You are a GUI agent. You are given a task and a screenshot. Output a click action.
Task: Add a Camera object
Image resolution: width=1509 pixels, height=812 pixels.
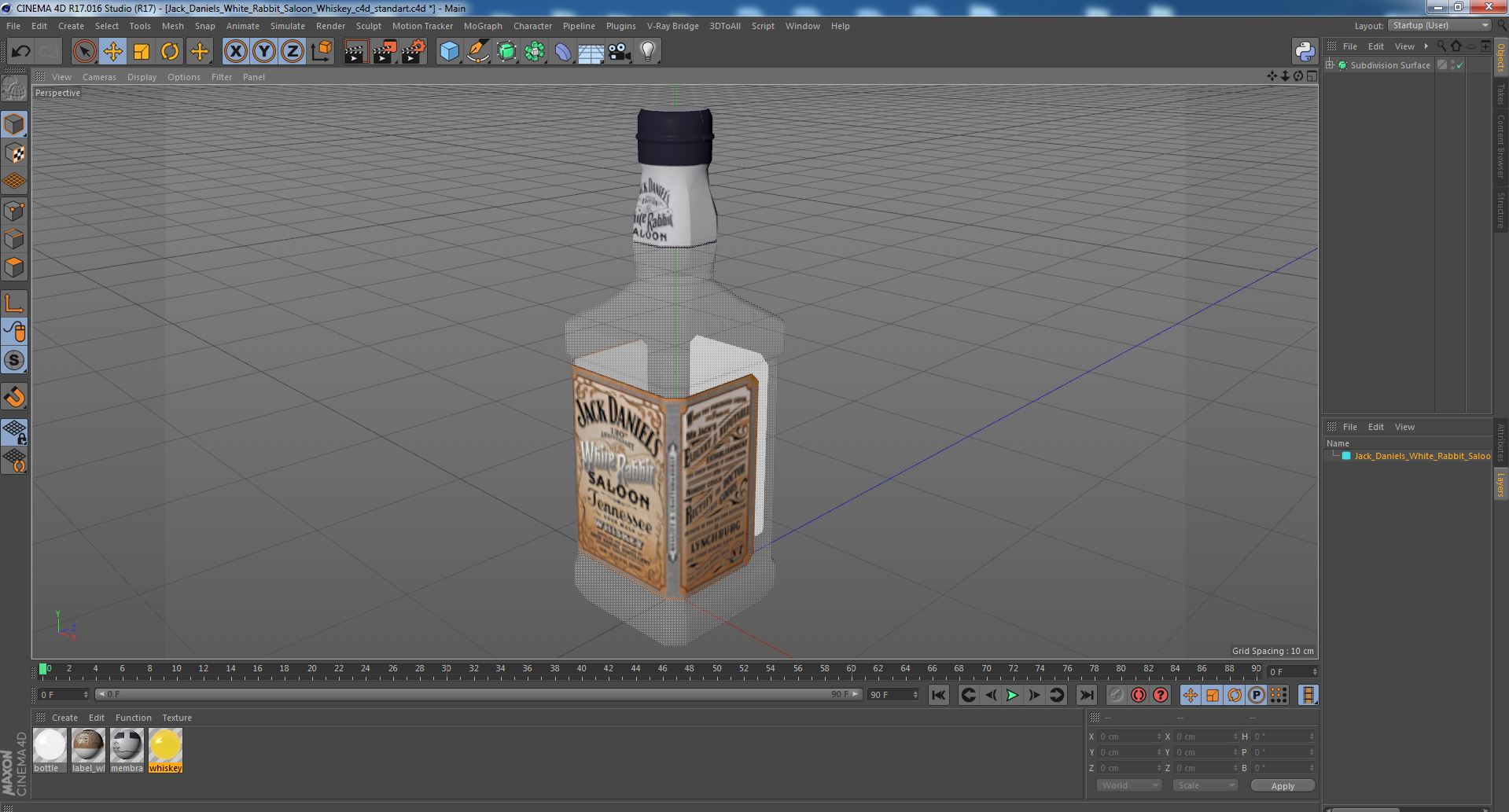pos(620,52)
